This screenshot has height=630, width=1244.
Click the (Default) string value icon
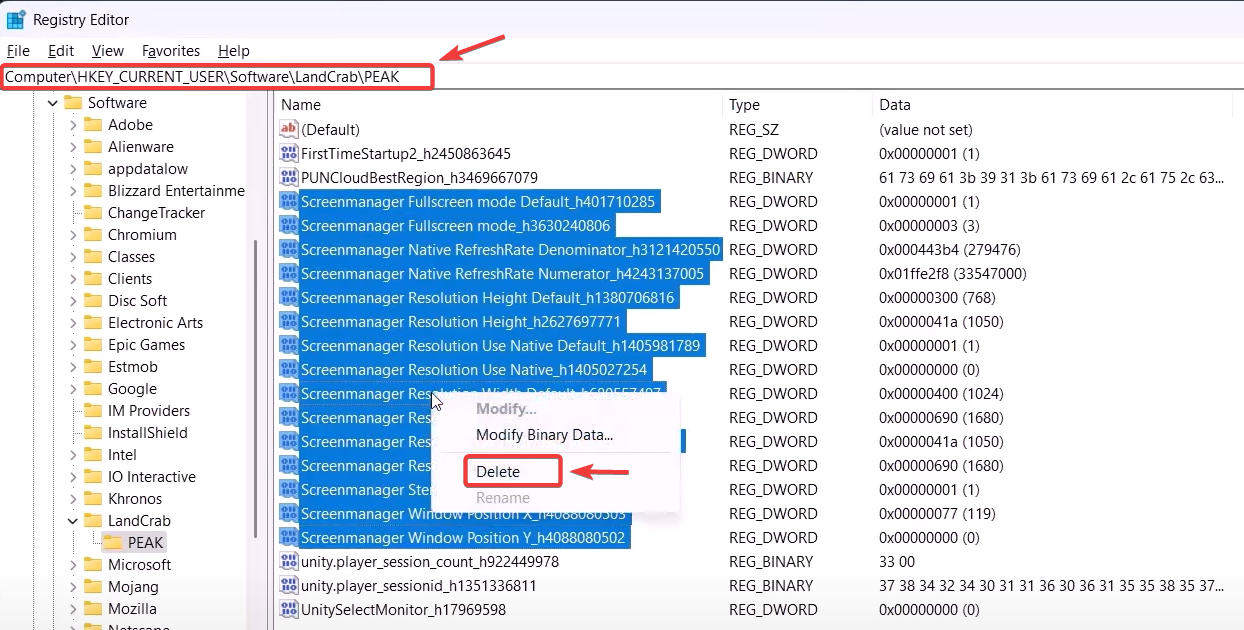[x=289, y=130]
